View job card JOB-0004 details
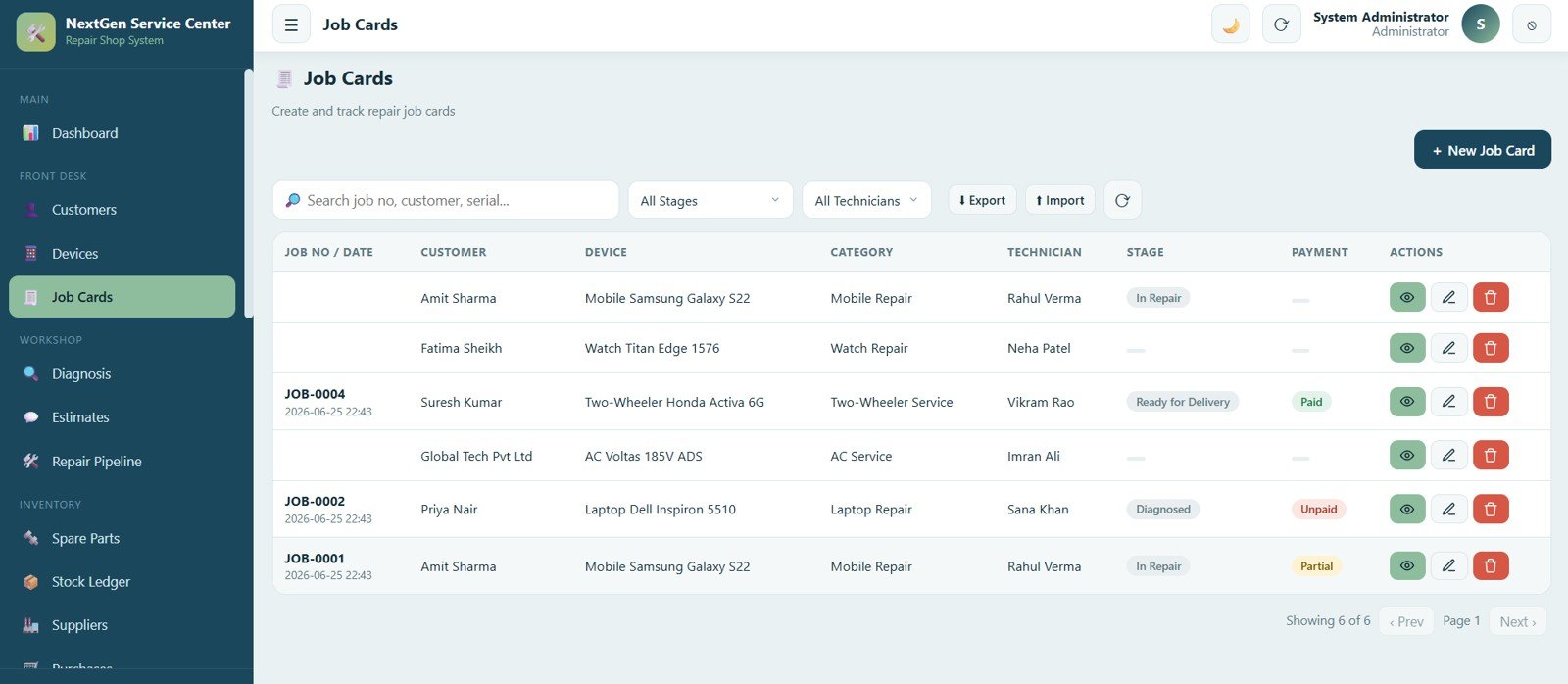 [x=1407, y=401]
